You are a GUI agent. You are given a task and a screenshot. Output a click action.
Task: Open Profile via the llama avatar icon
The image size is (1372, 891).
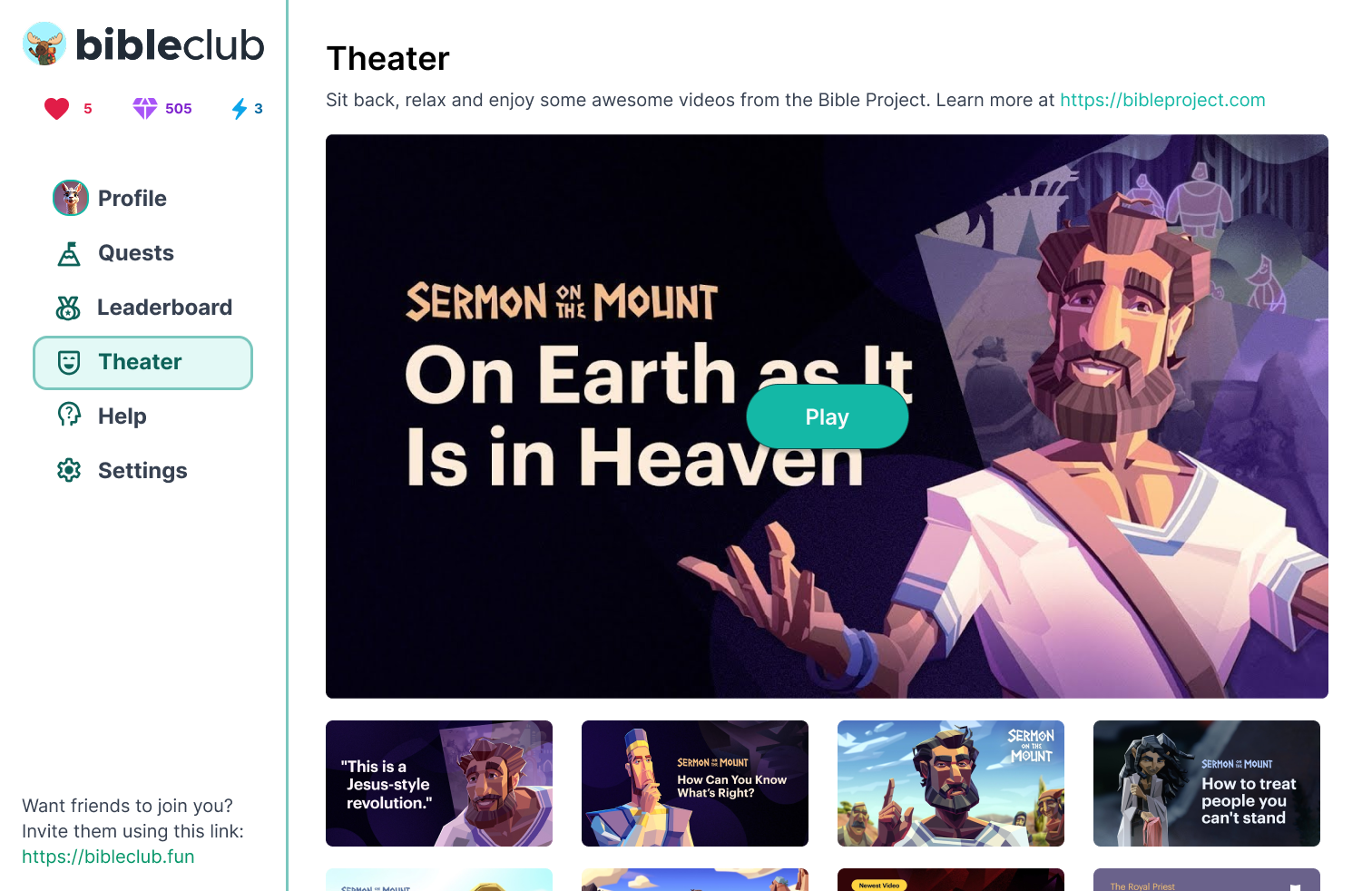71,198
